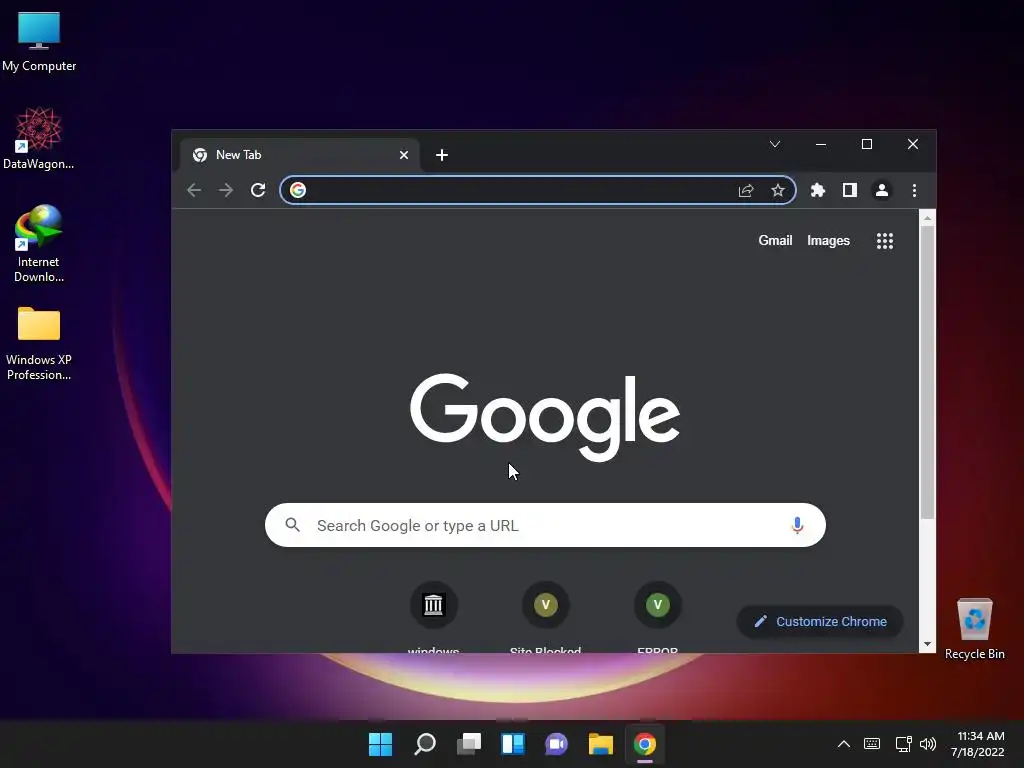The image size is (1024, 768).
Task: Maximize the Chrome window
Action: tap(867, 144)
